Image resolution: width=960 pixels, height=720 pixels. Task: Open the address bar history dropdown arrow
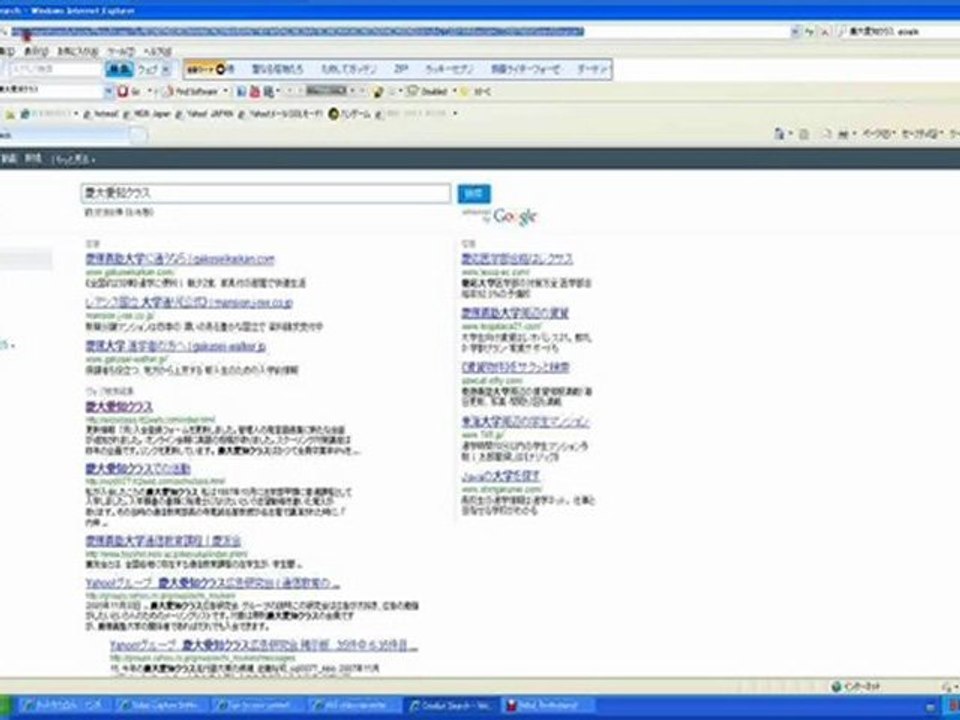[x=795, y=31]
